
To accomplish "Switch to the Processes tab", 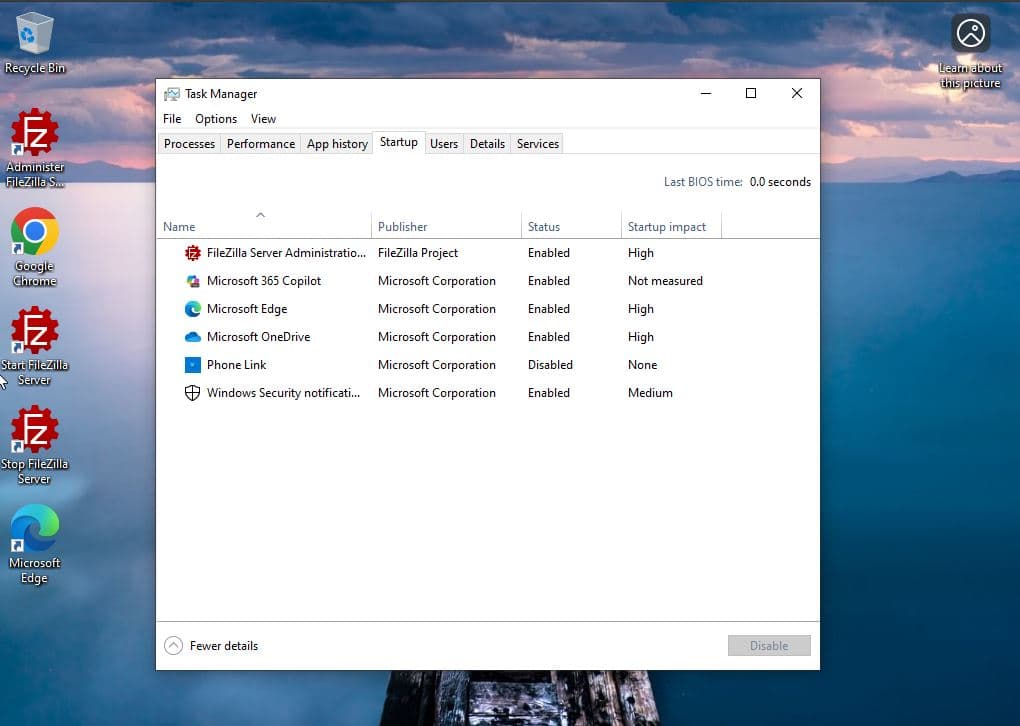I will coord(189,144).
